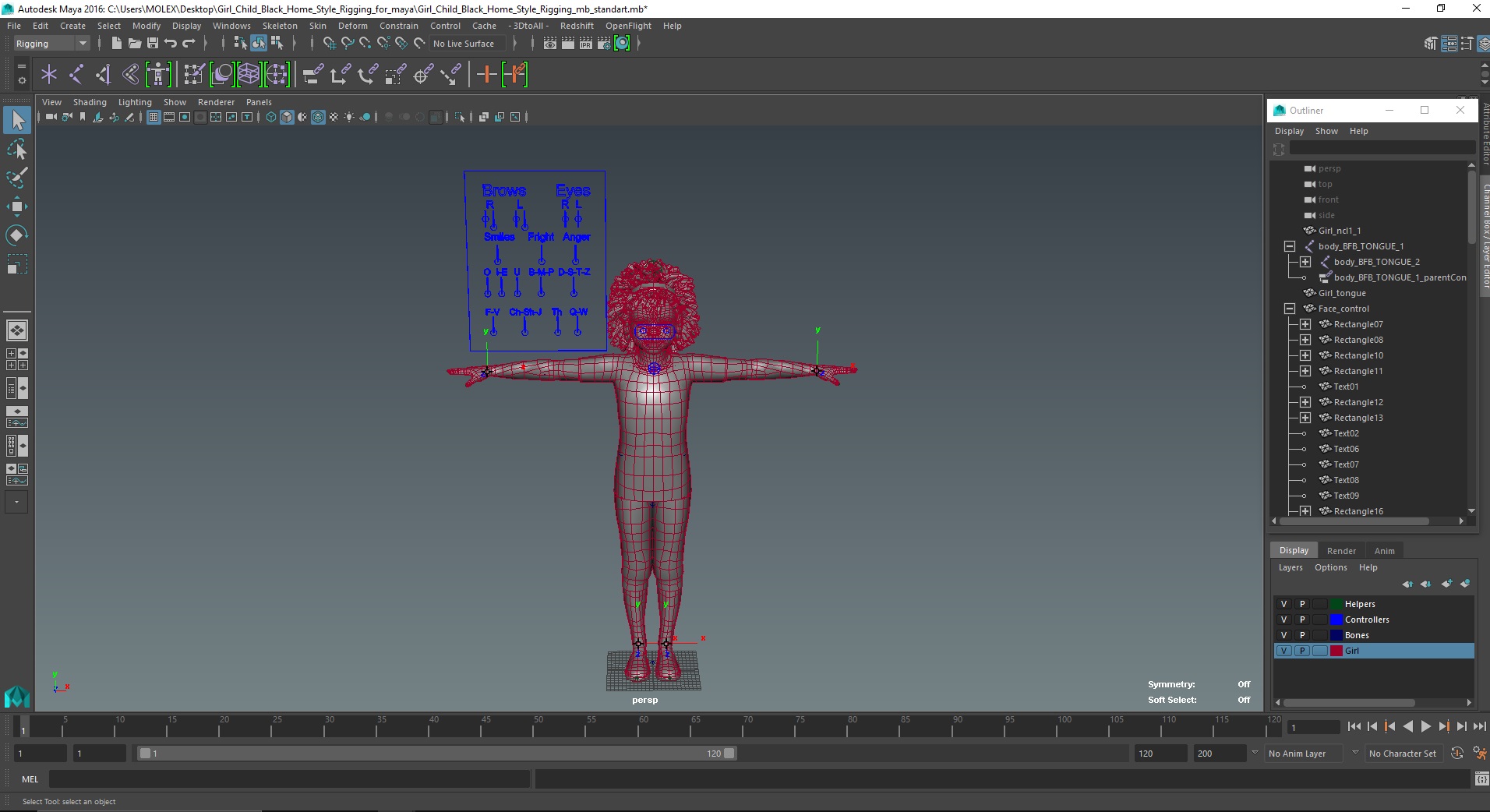Viewport: 1490px width, 812px height.
Task: Click the Snap to Grids magnet icon
Action: coord(329,44)
